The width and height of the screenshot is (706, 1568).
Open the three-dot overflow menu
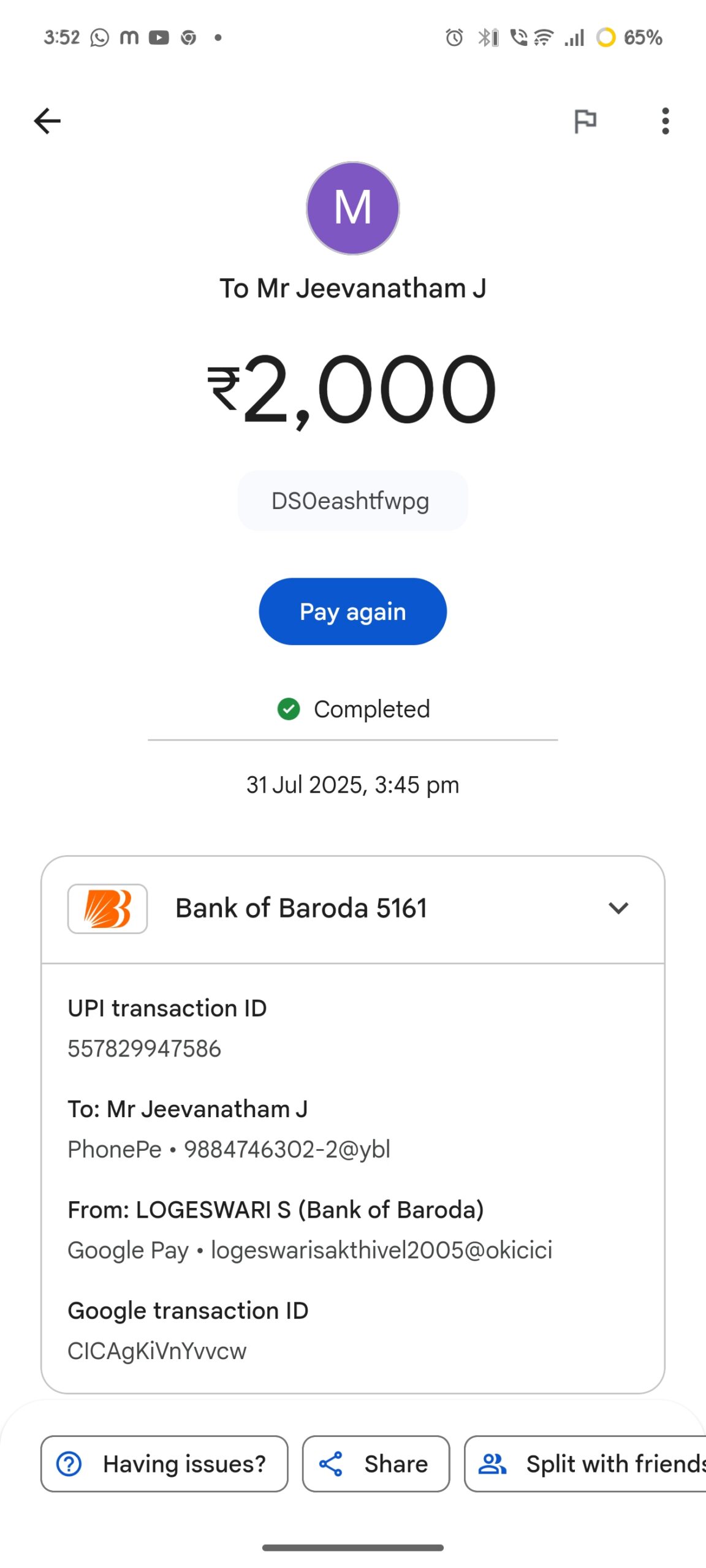click(x=666, y=121)
